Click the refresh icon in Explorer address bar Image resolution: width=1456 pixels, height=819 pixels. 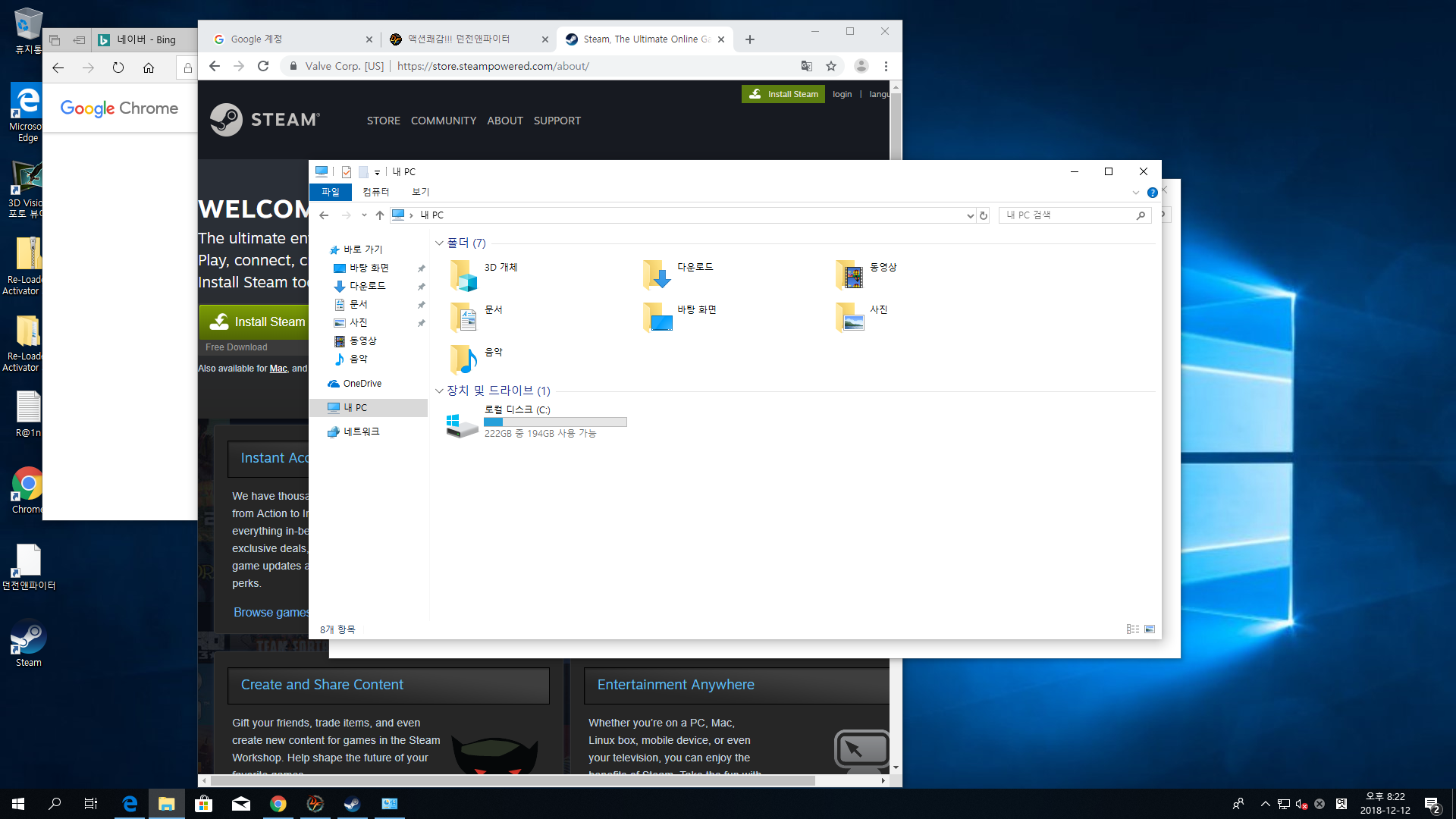coord(984,215)
